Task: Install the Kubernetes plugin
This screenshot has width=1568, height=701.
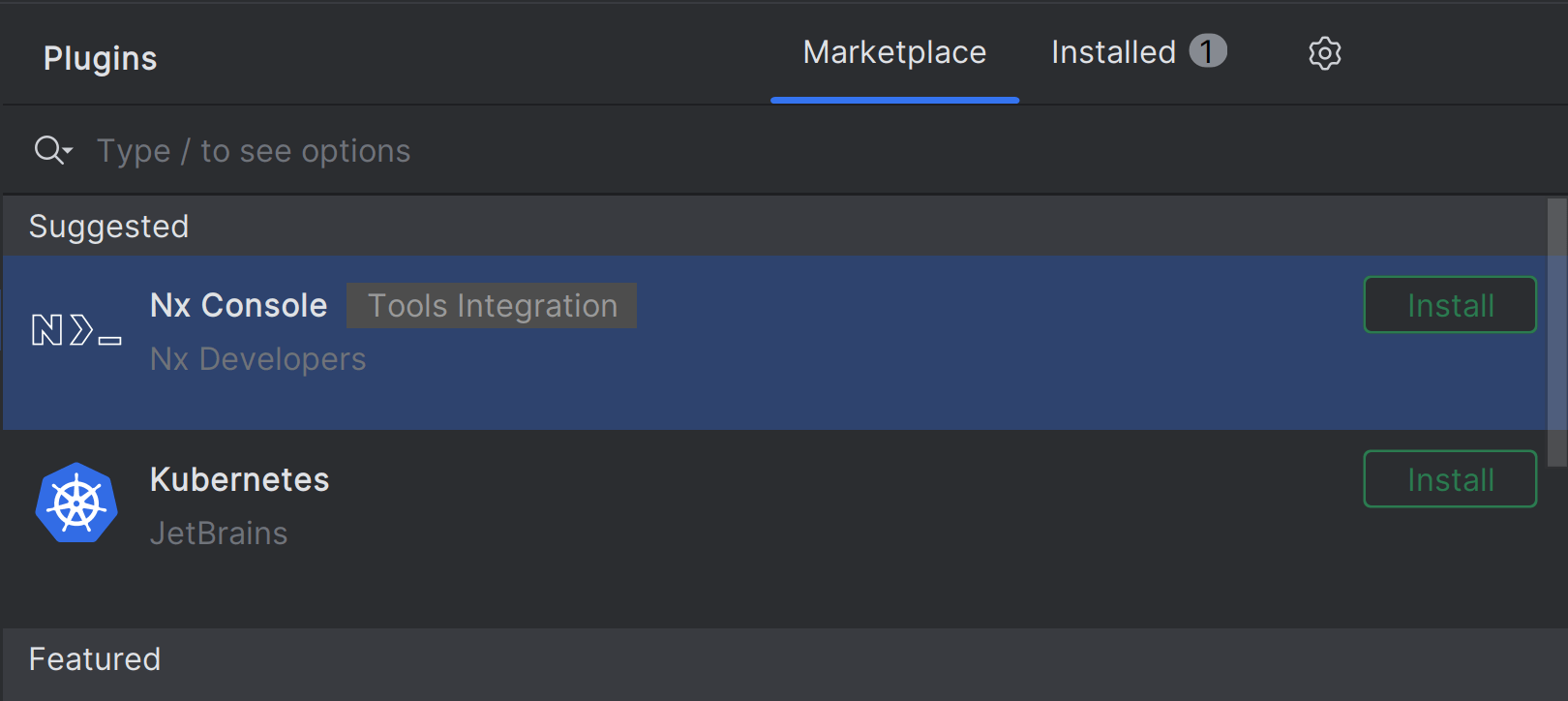Action: [1449, 479]
